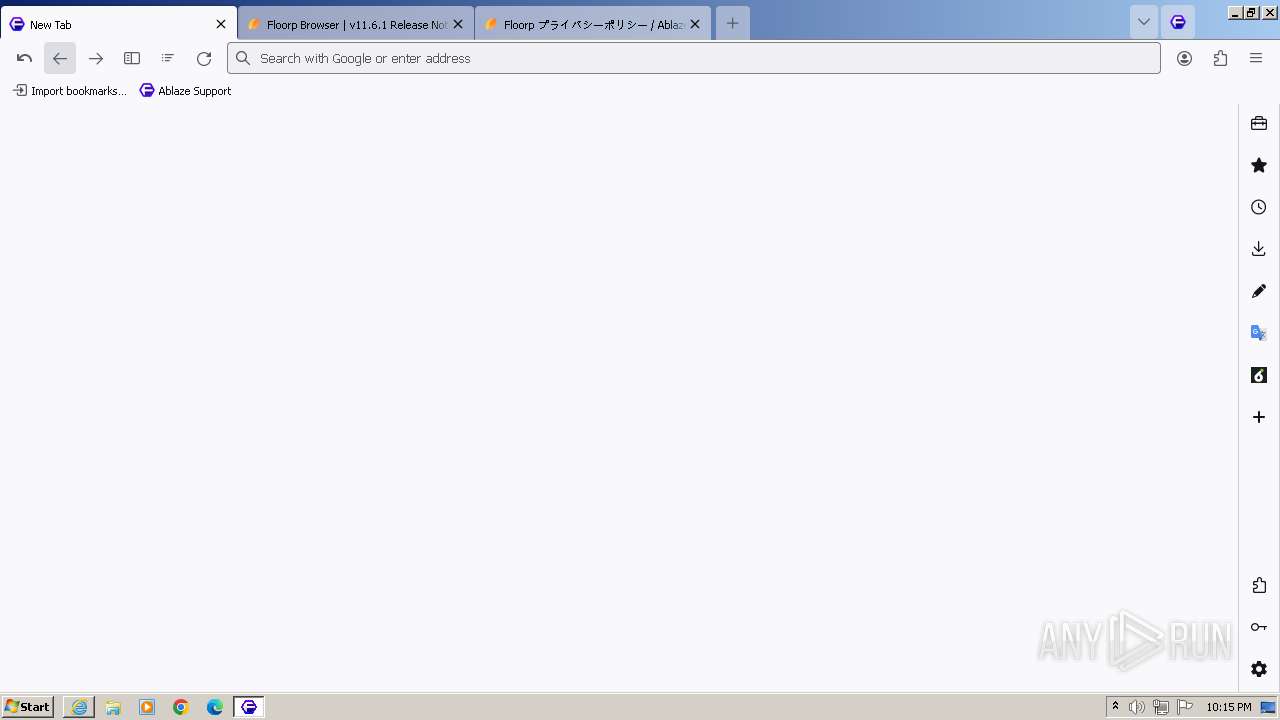Click the show desktop button

tap(1268, 707)
